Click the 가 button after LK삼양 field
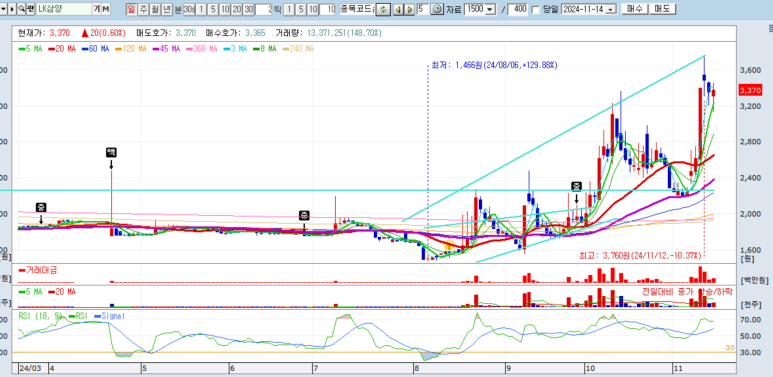The height and width of the screenshot is (377, 773). tap(97, 9)
